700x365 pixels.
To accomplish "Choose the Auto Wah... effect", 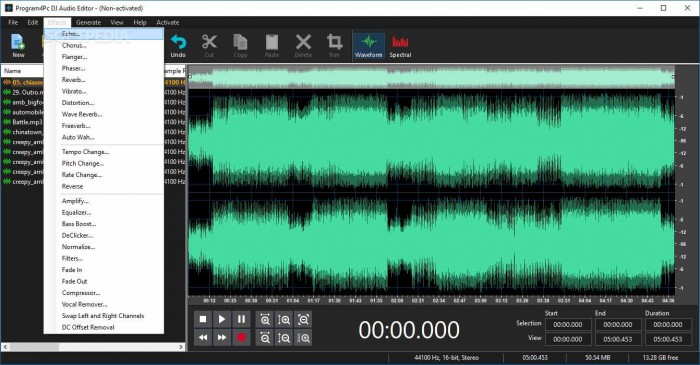I will tap(104, 137).
